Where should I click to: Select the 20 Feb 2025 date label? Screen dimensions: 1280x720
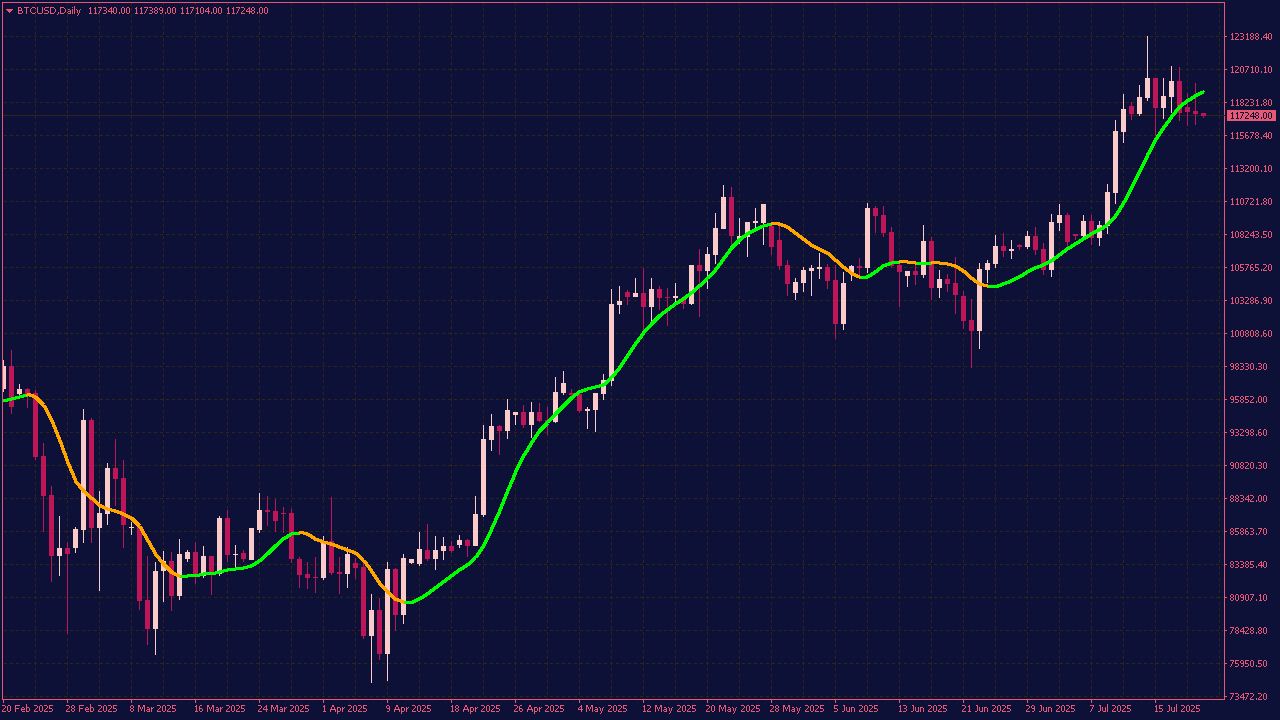(28, 709)
